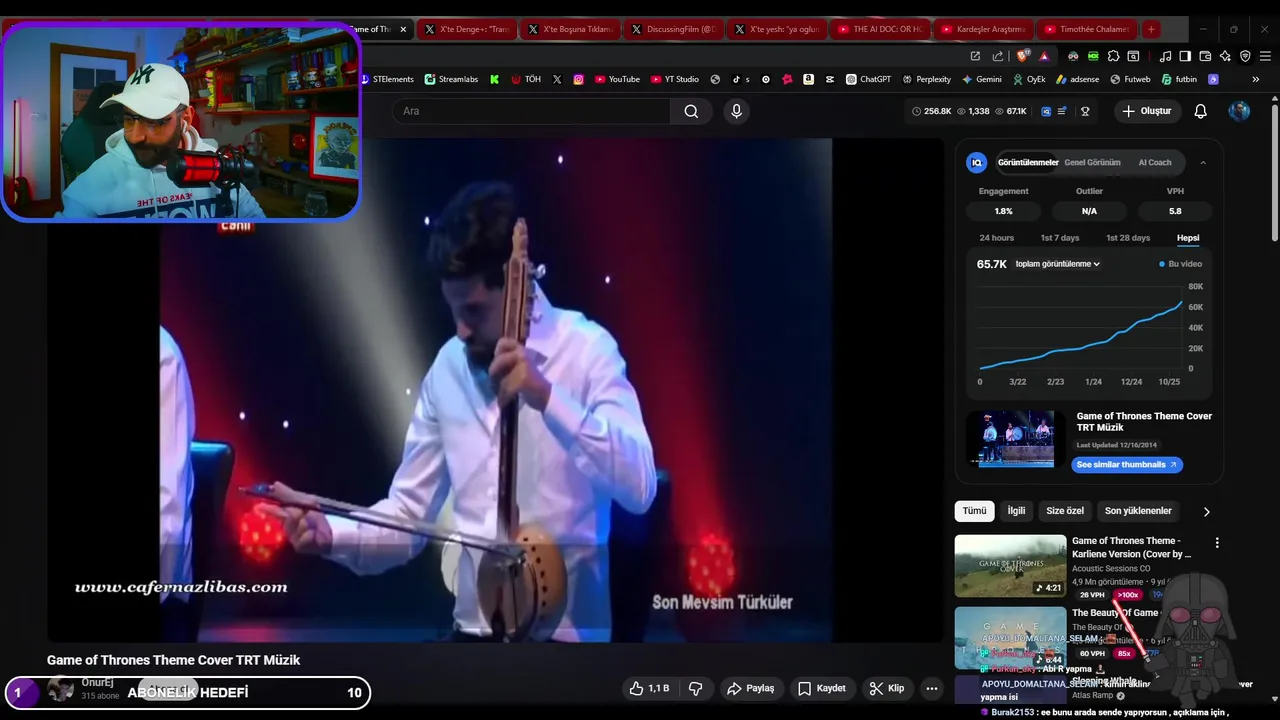Switch to Genel Görünüm tab
1280x720 pixels.
point(1092,162)
